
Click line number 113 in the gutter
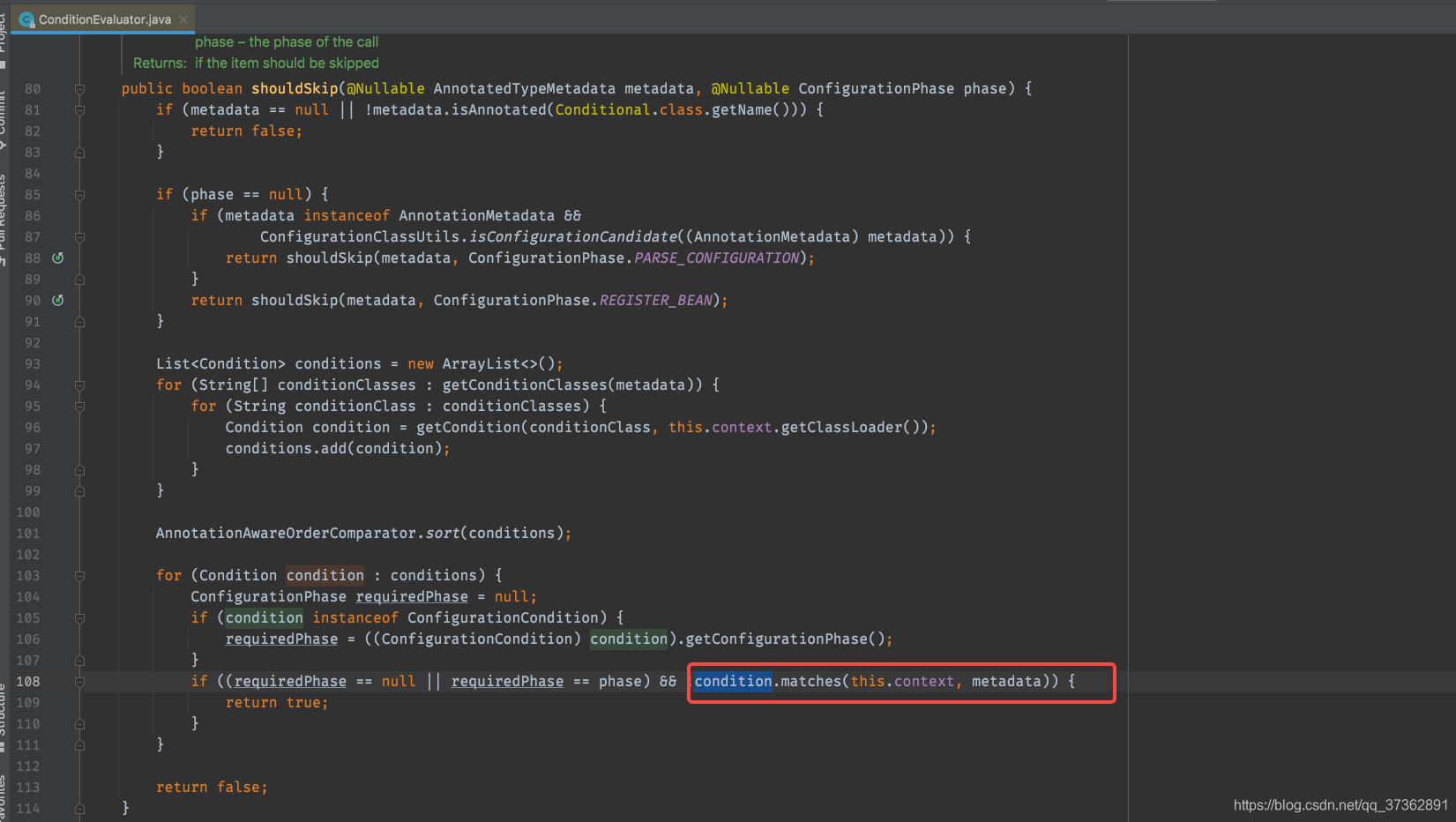point(28,787)
